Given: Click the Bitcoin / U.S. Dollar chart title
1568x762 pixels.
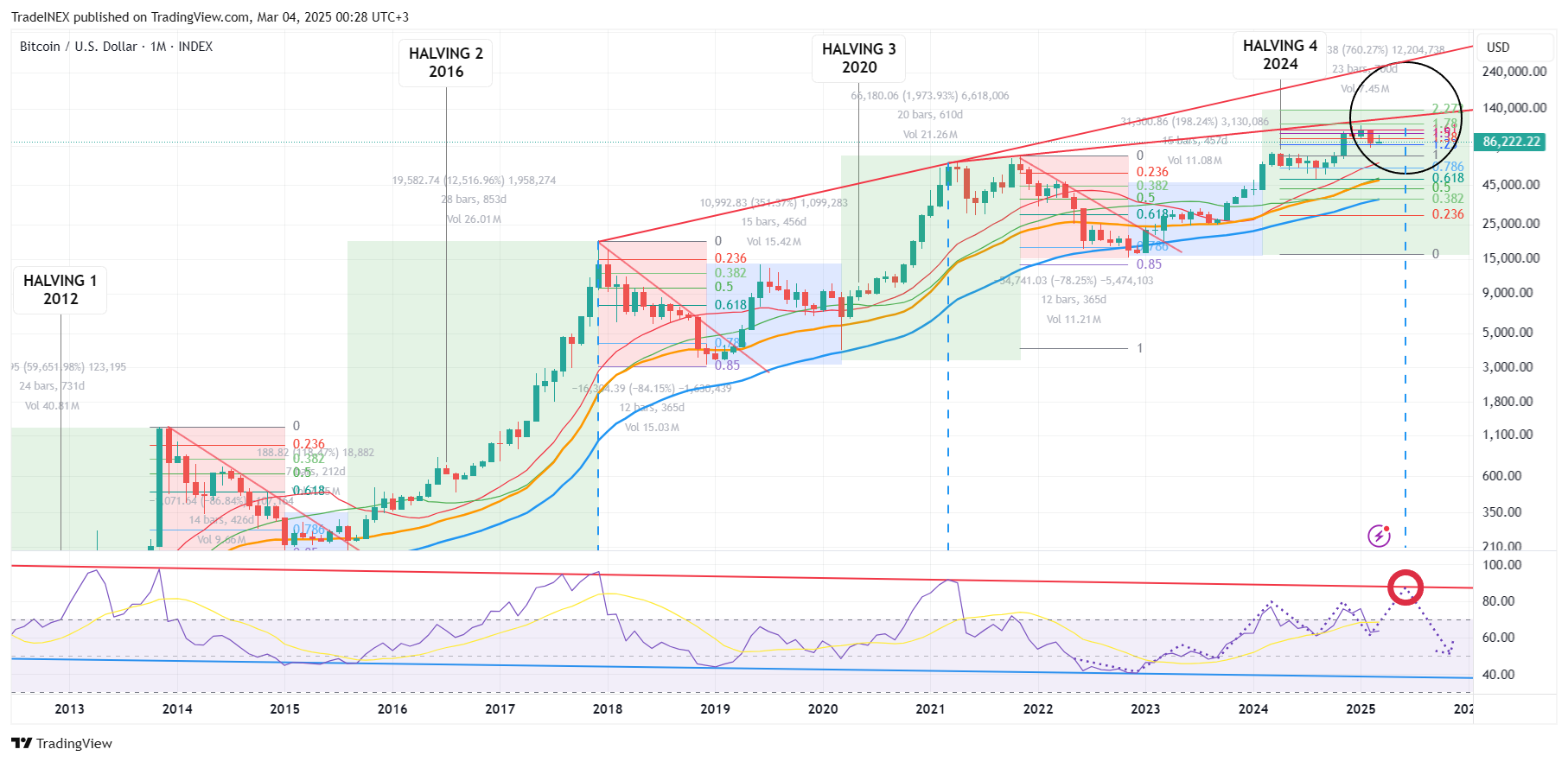Looking at the screenshot, I should (116, 47).
